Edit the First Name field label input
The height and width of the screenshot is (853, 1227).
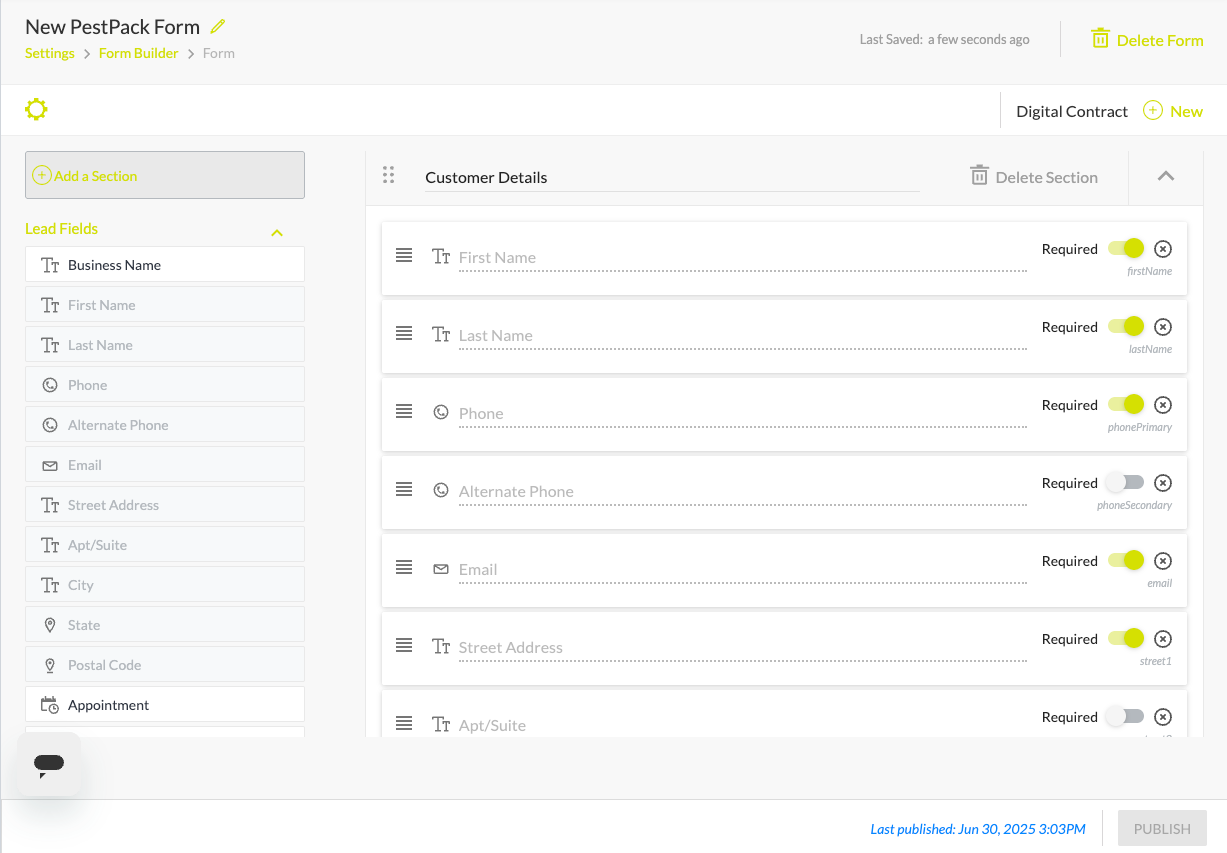click(x=743, y=258)
